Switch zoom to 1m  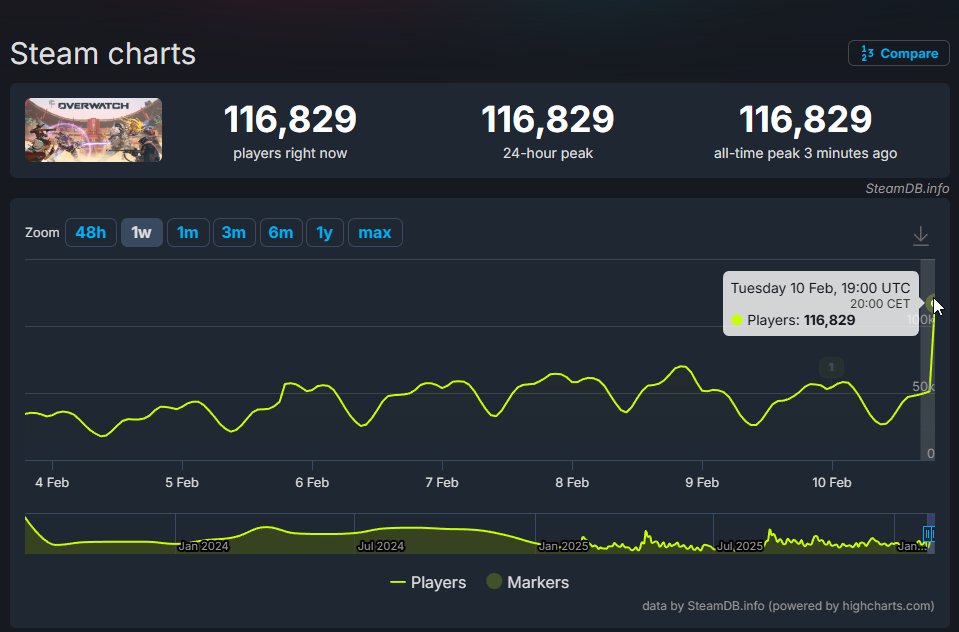click(x=188, y=232)
